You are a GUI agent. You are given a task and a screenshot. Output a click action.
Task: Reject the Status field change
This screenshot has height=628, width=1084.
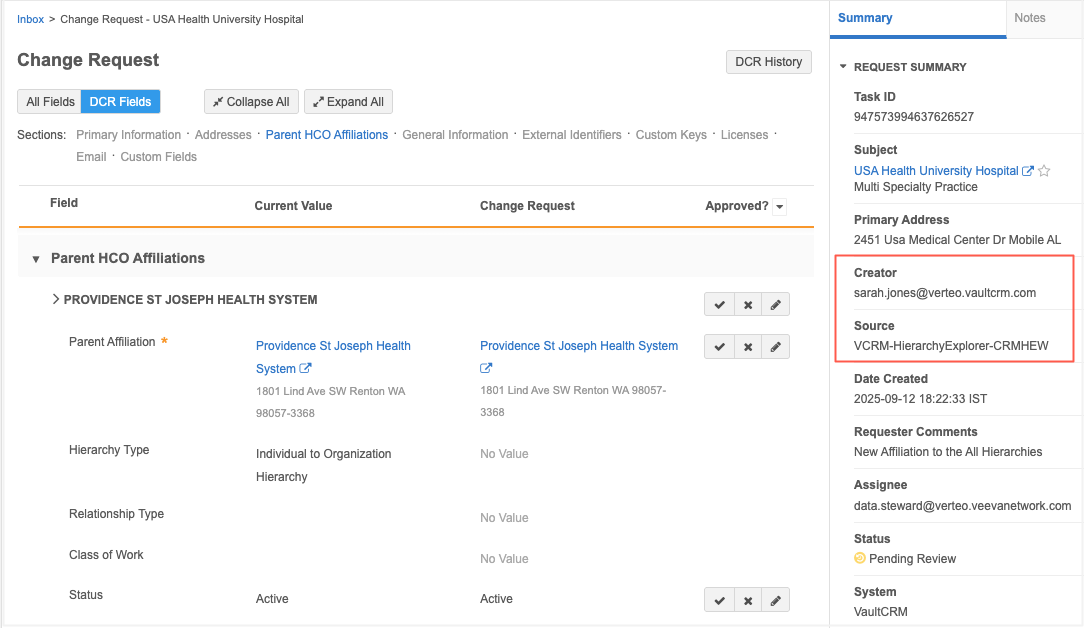tap(747, 600)
